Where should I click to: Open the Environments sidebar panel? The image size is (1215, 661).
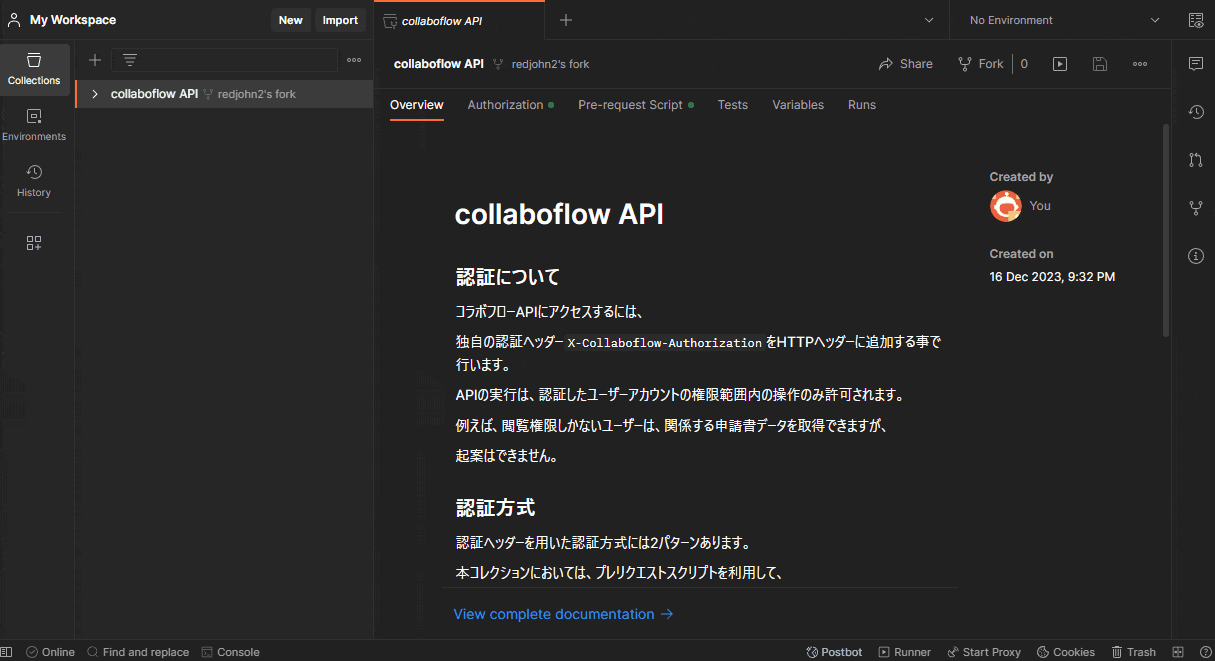(34, 125)
